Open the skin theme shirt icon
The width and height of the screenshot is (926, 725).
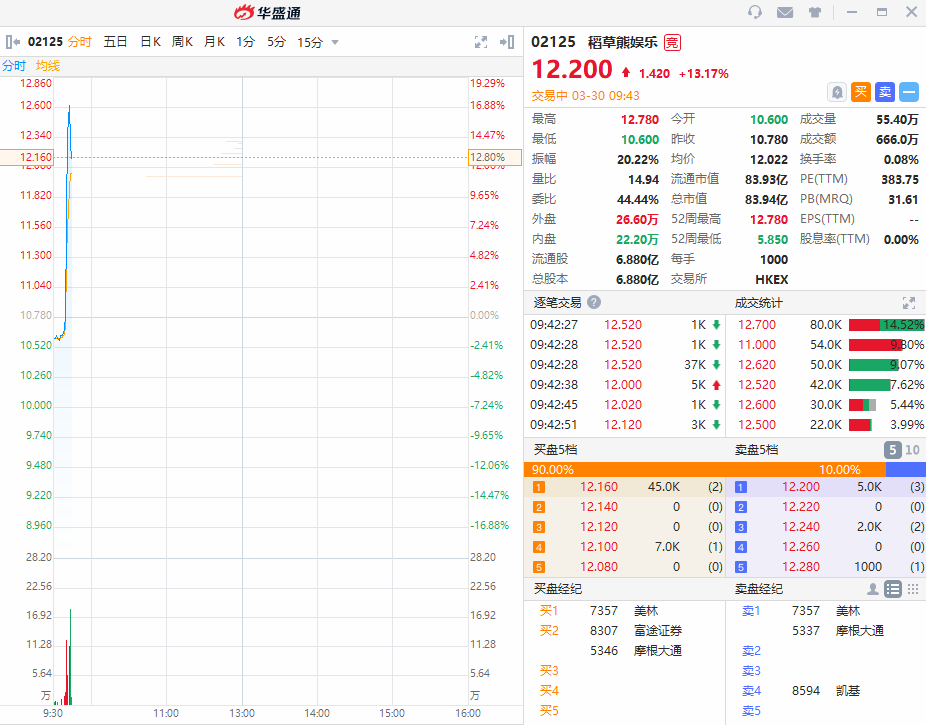click(x=814, y=12)
